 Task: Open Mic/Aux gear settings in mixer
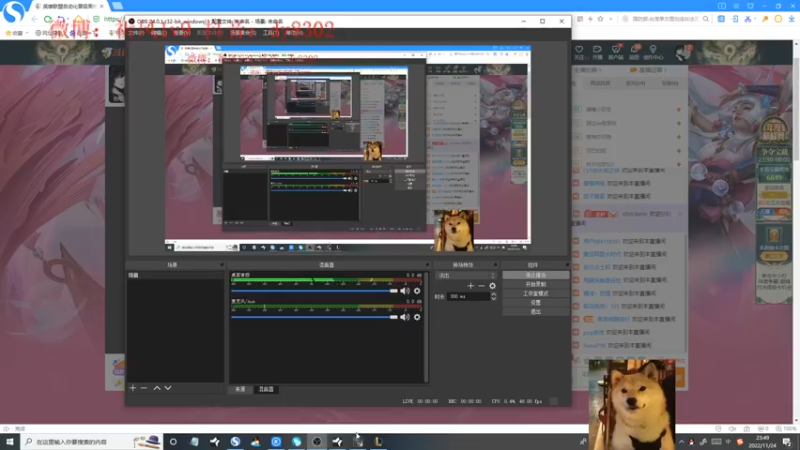(x=417, y=317)
